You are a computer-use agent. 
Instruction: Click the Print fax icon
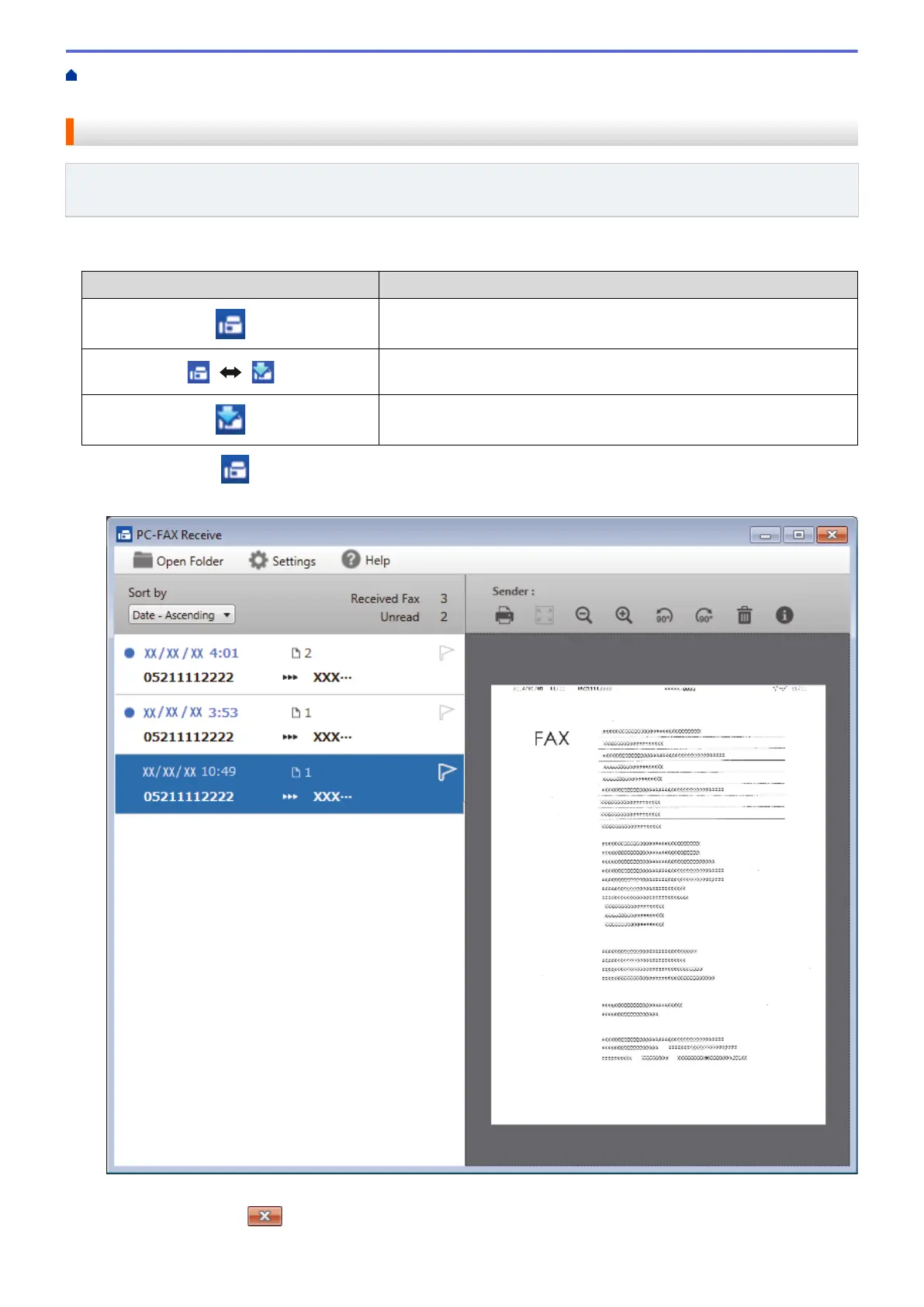click(504, 615)
